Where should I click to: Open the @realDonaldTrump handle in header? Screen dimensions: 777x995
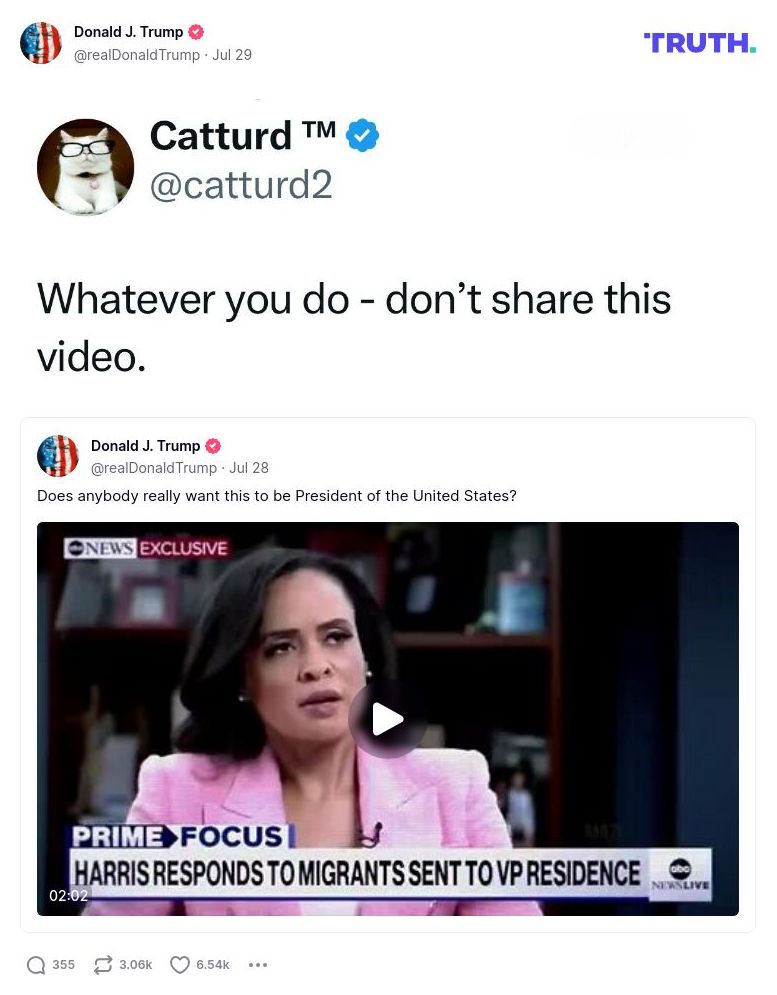[x=137, y=55]
